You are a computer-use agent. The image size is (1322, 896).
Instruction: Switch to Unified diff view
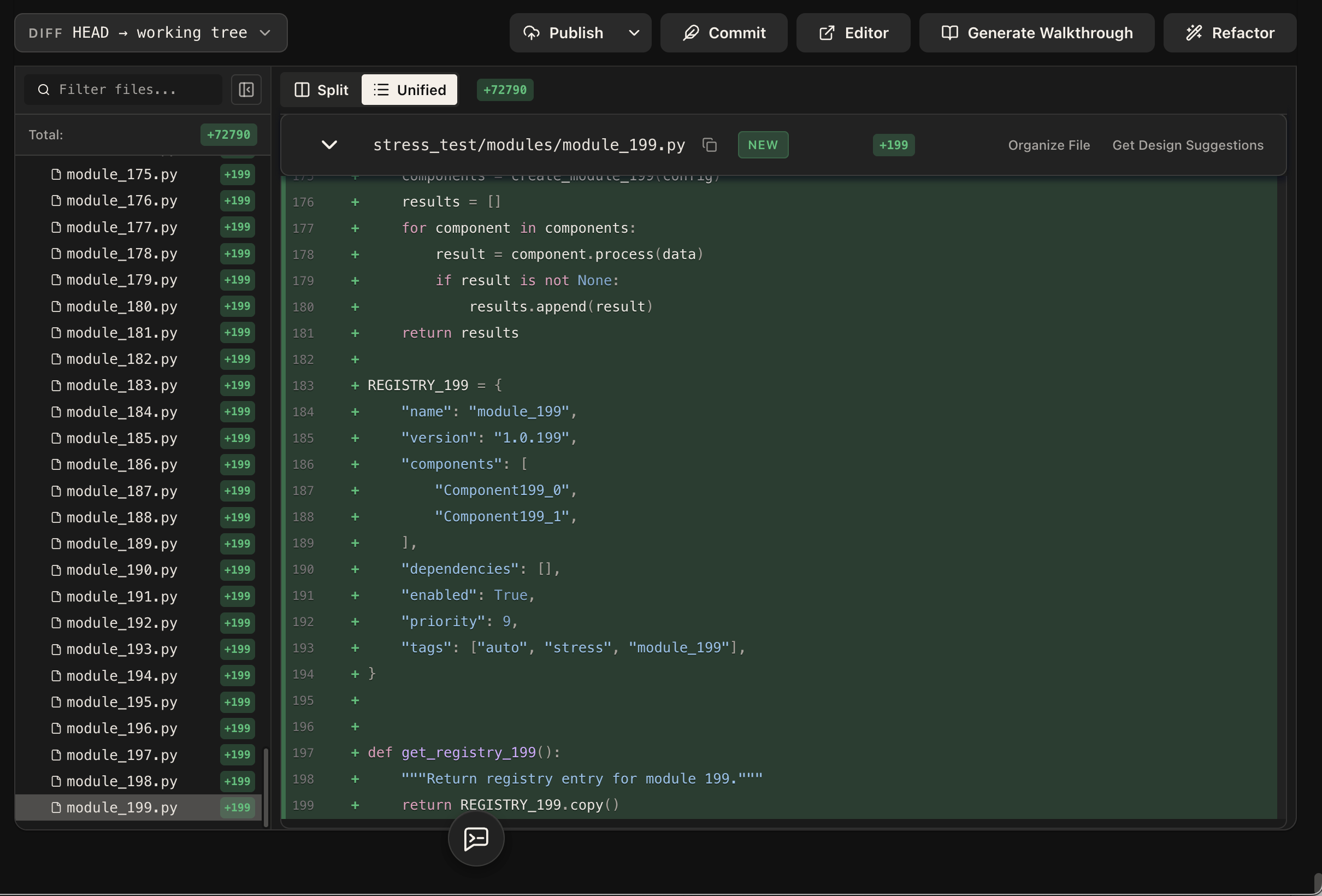[409, 90]
